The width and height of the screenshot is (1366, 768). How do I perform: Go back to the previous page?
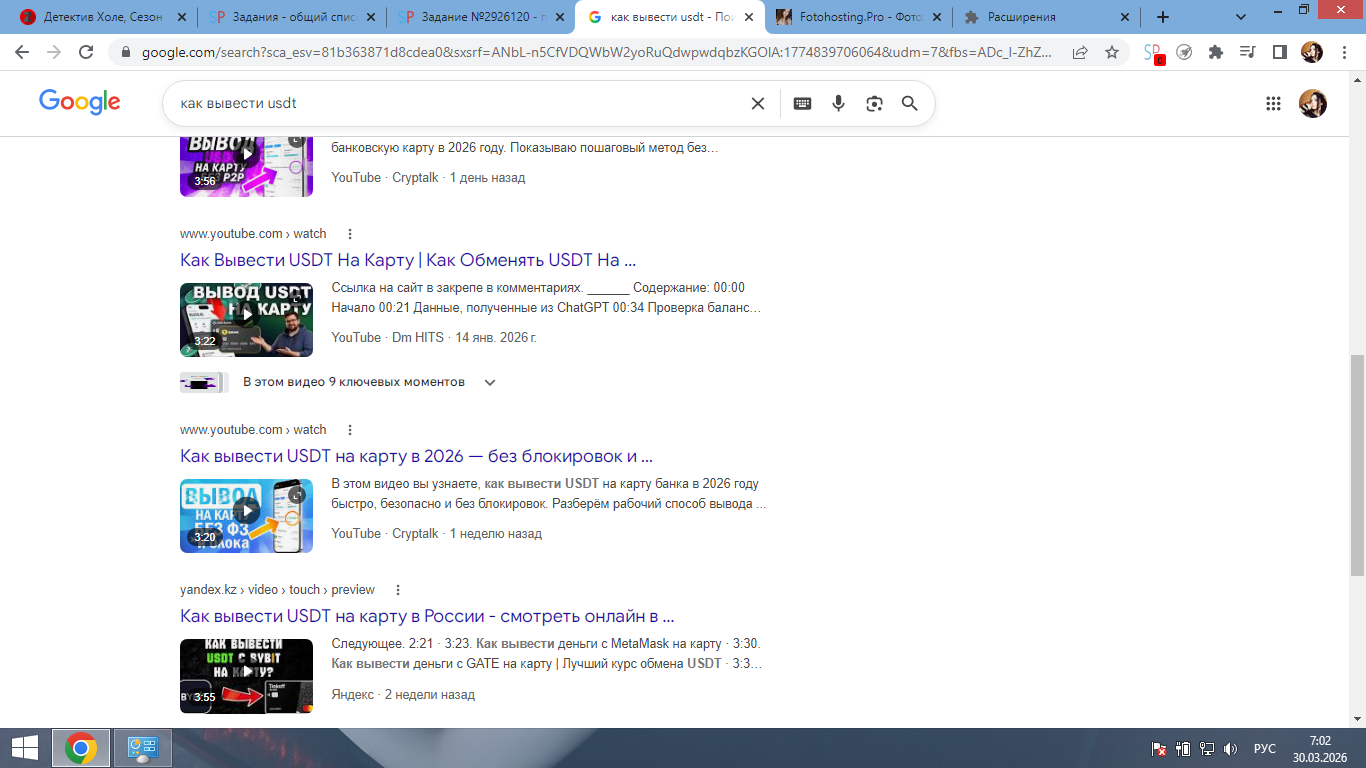click(22, 53)
